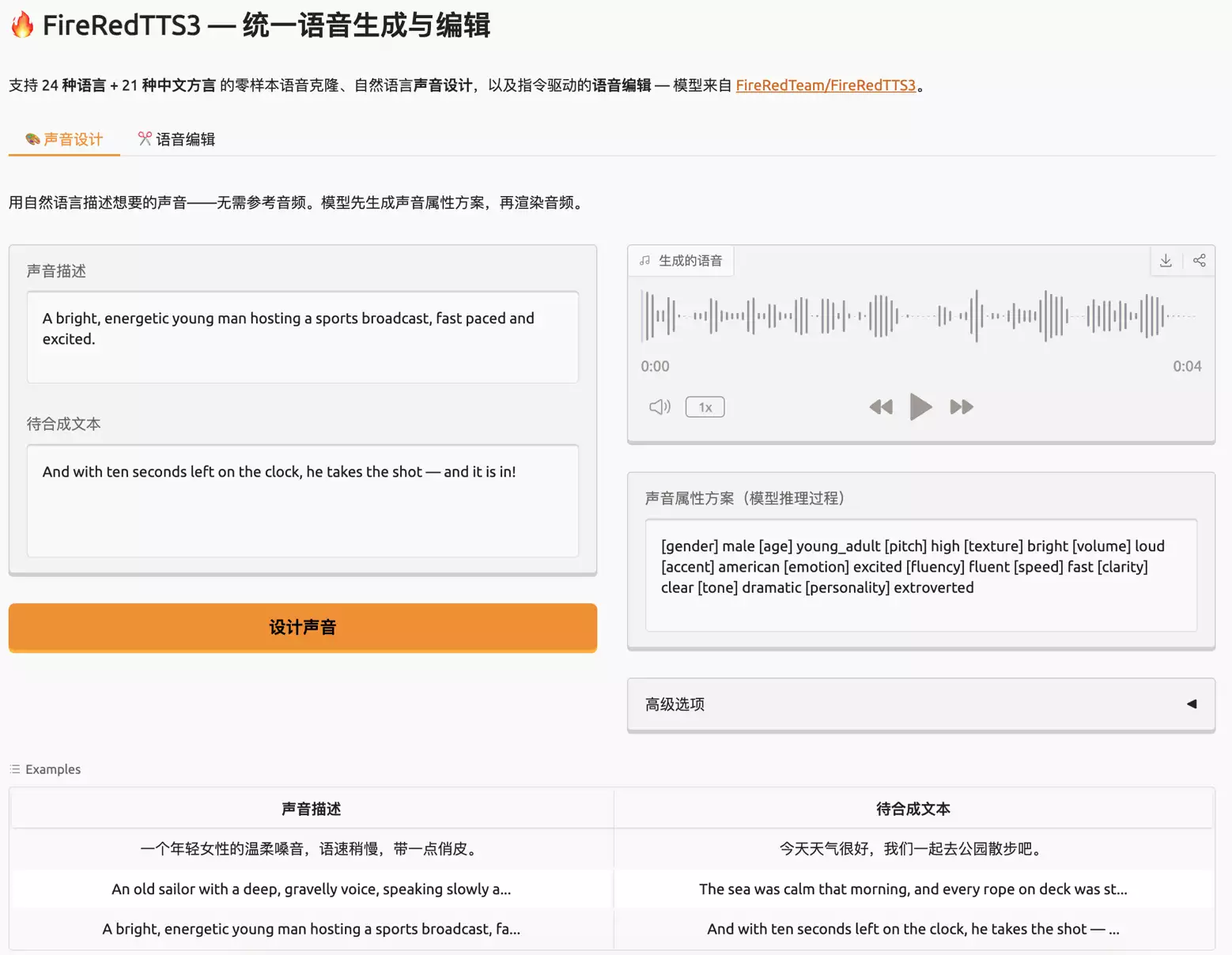1232x955 pixels.
Task: Switch to the 声音设计 tab
Action: [x=64, y=139]
